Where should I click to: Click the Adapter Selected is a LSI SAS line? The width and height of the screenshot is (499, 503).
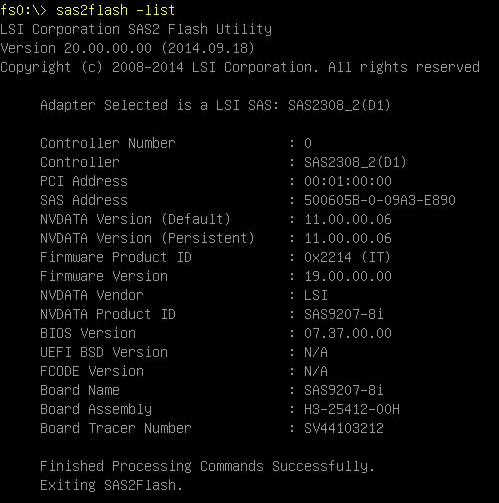(x=215, y=105)
